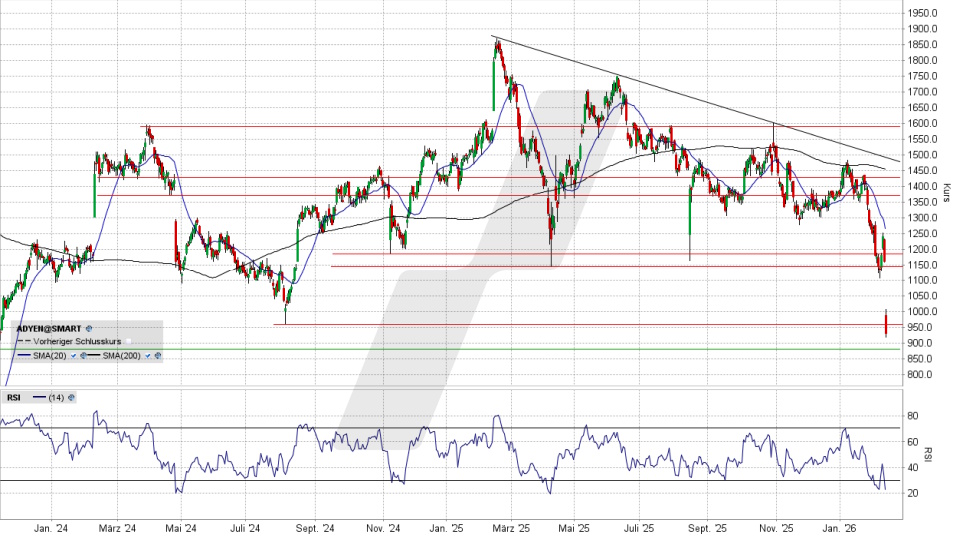Click the März '24 date axis label
Screen dimensions: 960x540
pos(118,528)
